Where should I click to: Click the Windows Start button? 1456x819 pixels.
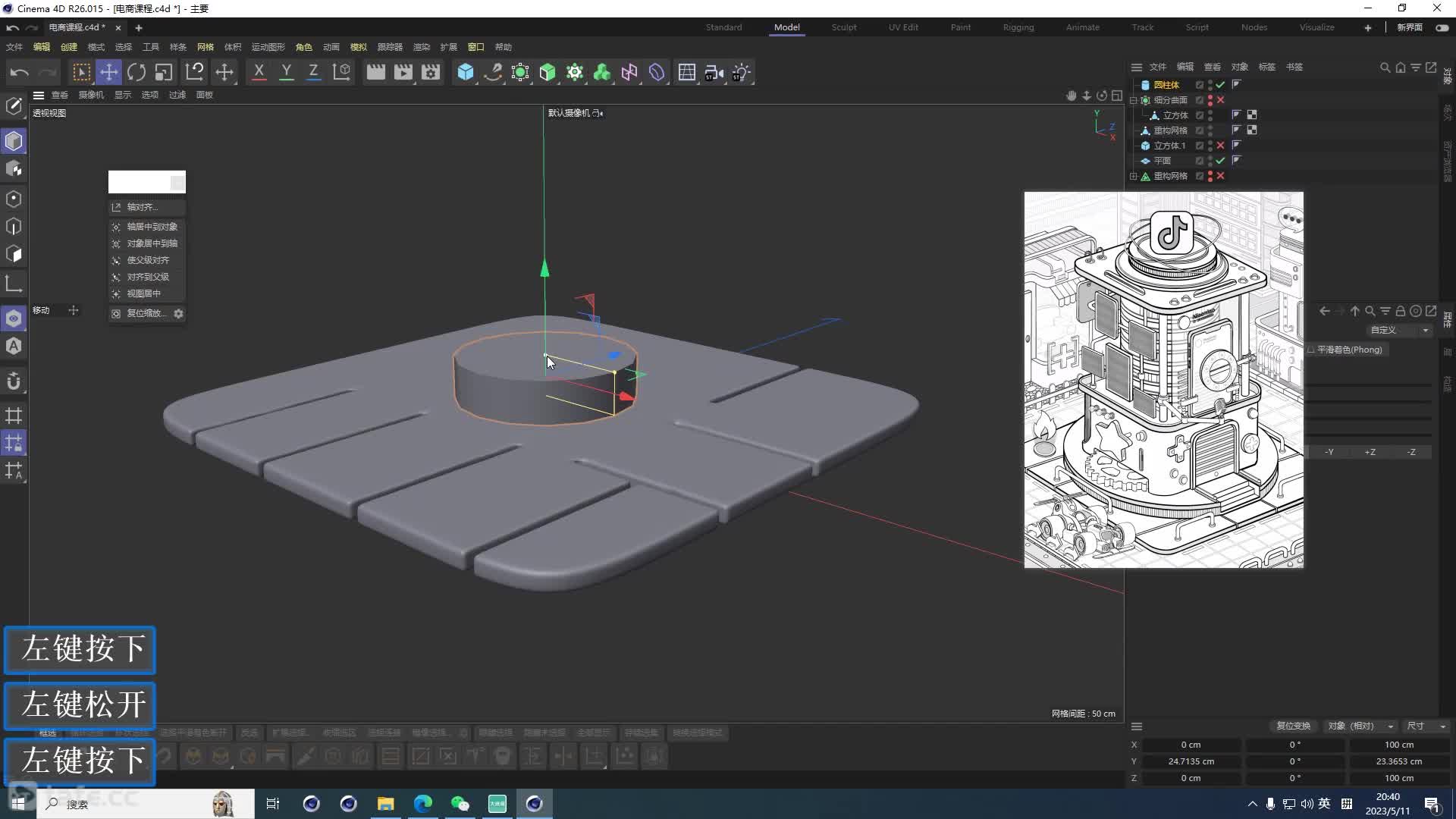(x=18, y=804)
